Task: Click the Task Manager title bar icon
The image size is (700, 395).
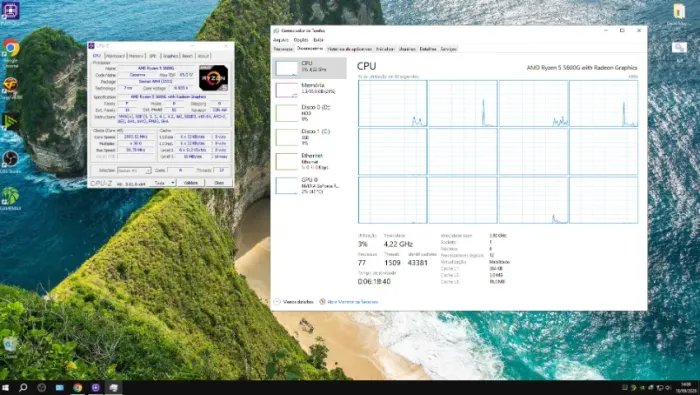Action: (276, 30)
